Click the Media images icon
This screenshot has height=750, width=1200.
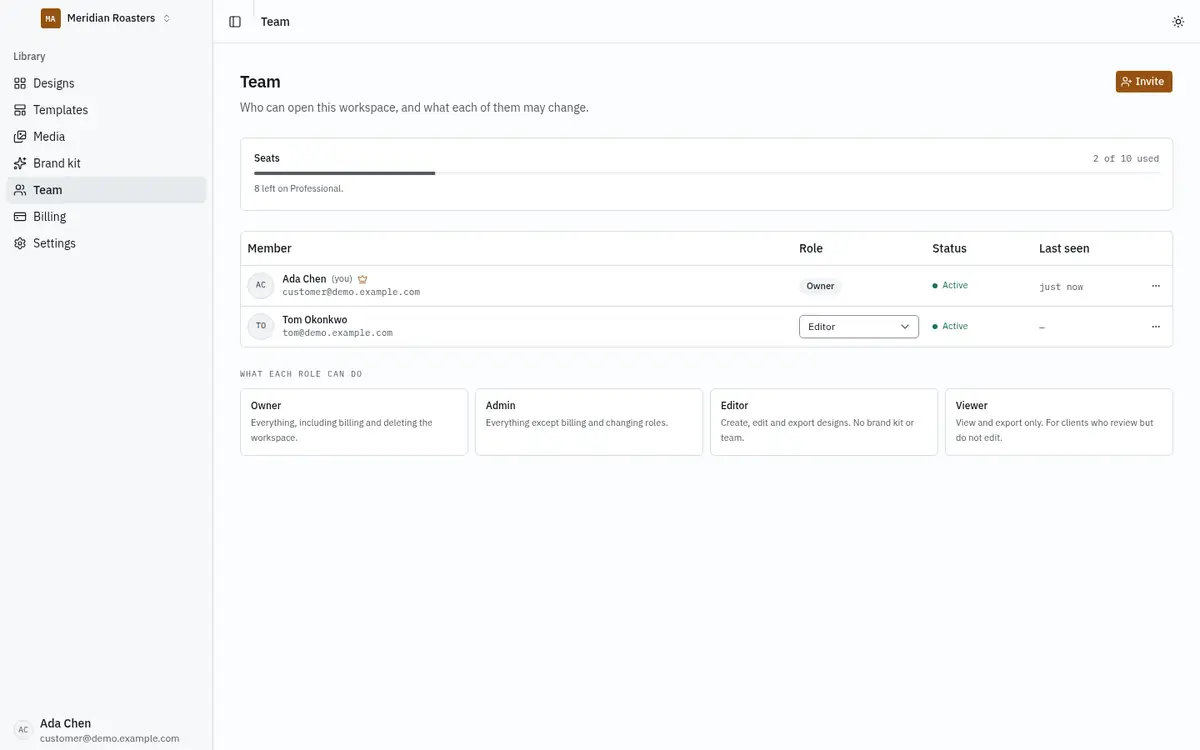pos(20,137)
